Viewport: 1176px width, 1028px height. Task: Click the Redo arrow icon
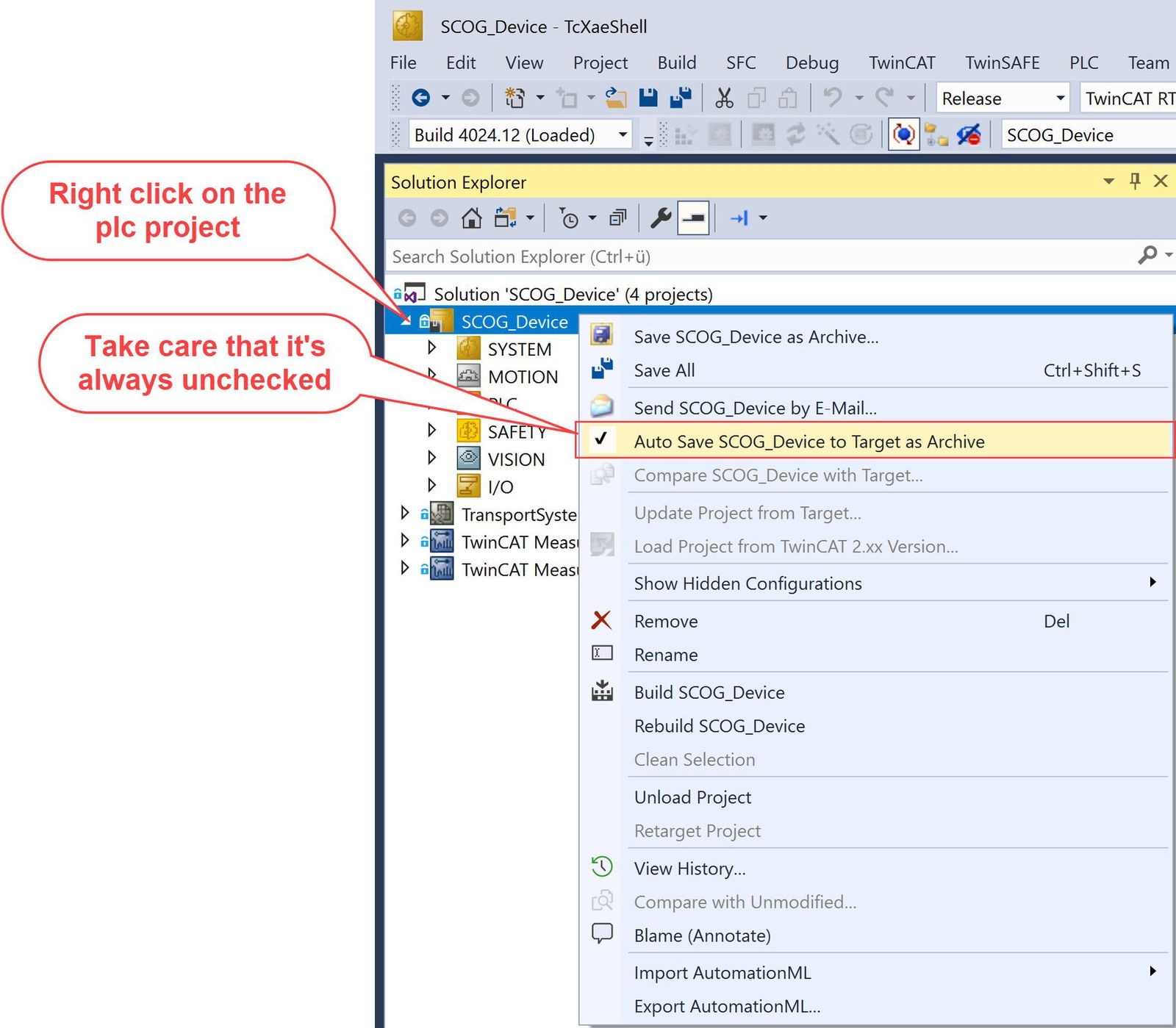(885, 97)
